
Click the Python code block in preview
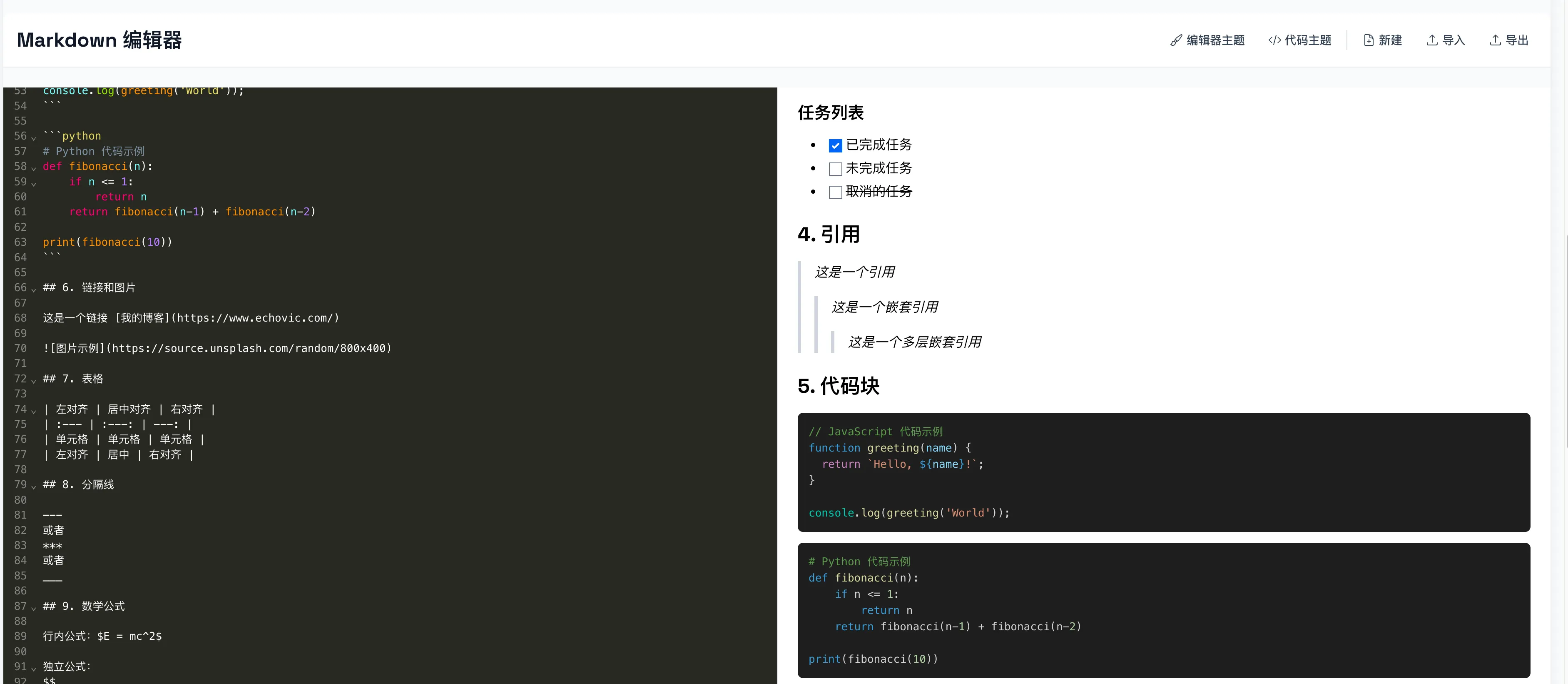click(x=1163, y=610)
